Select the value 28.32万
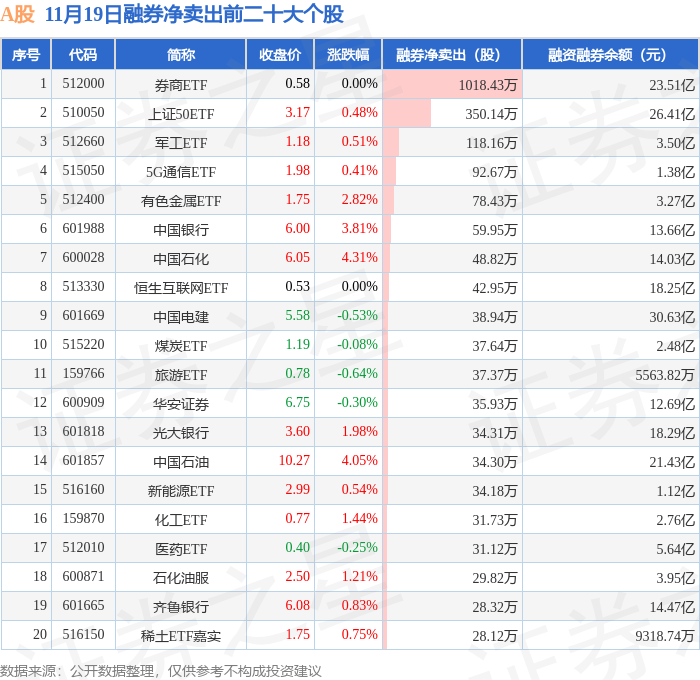This screenshot has width=700, height=680. coord(494,607)
